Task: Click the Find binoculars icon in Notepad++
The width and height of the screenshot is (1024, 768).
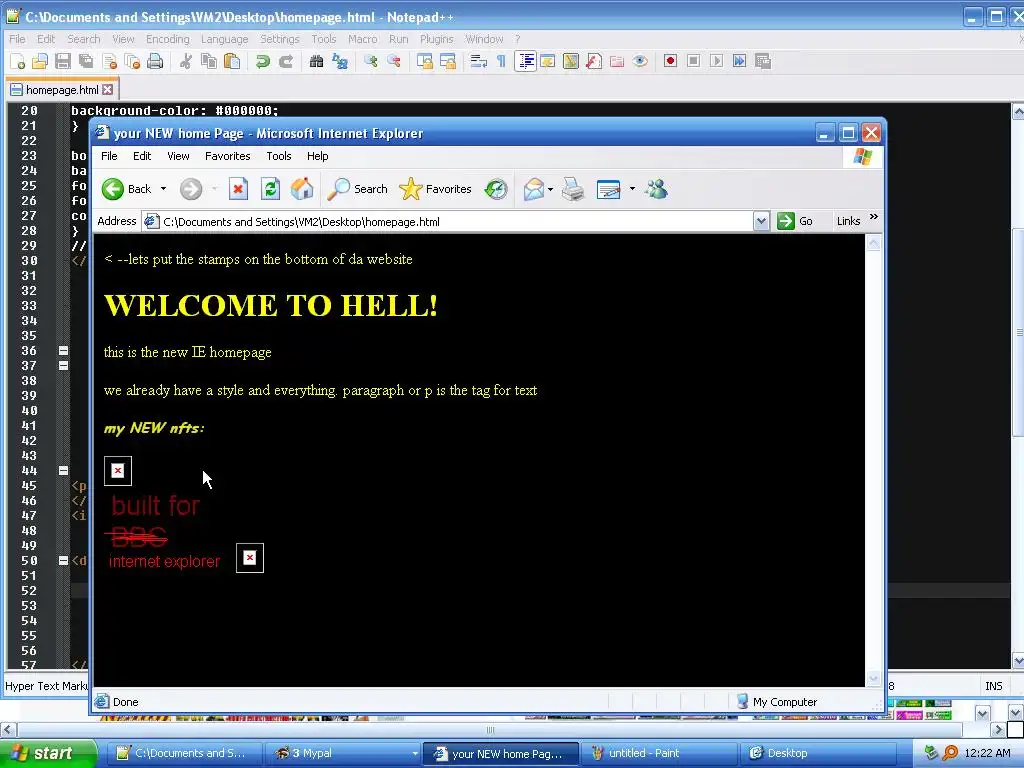Action: tap(317, 61)
